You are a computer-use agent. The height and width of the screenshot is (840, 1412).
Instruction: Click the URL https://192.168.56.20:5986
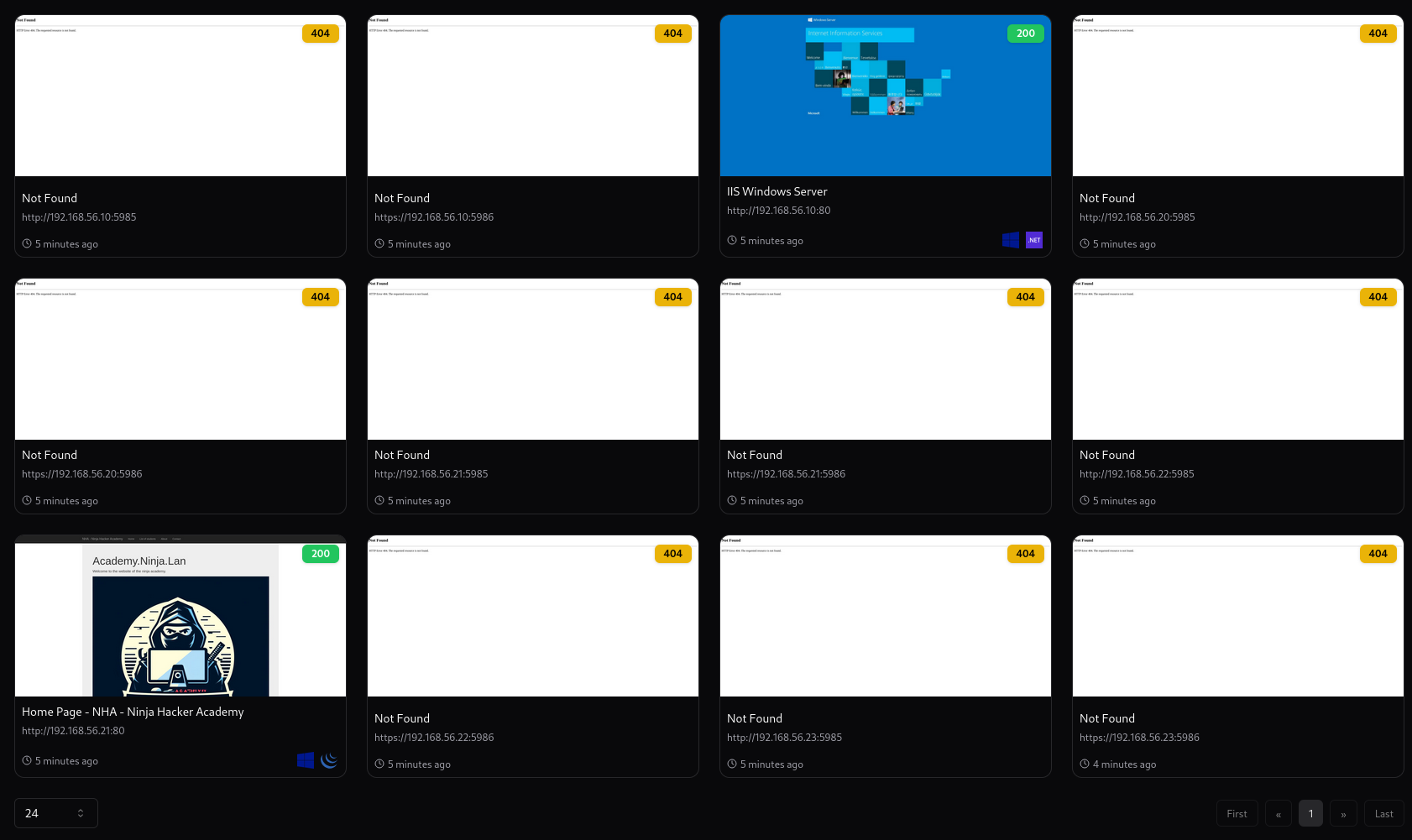[x=82, y=474]
